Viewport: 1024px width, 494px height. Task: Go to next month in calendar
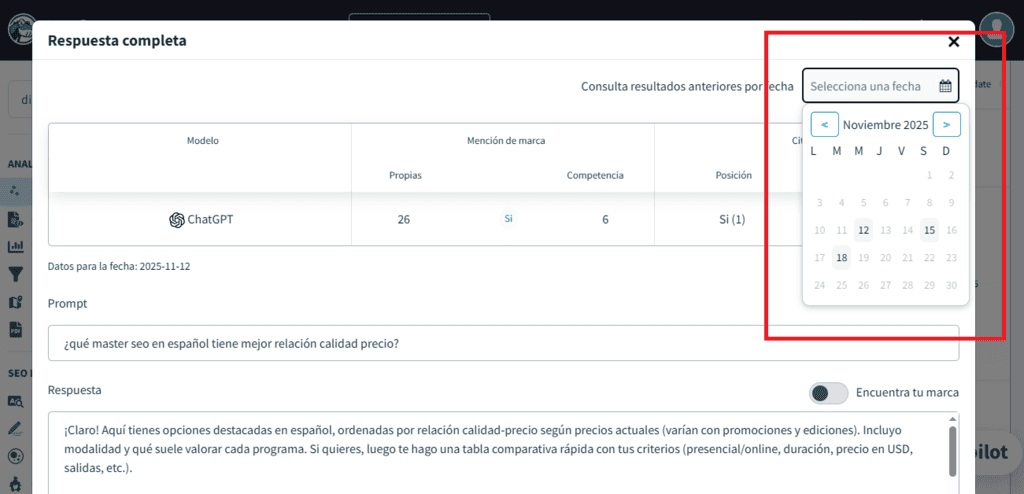[946, 124]
